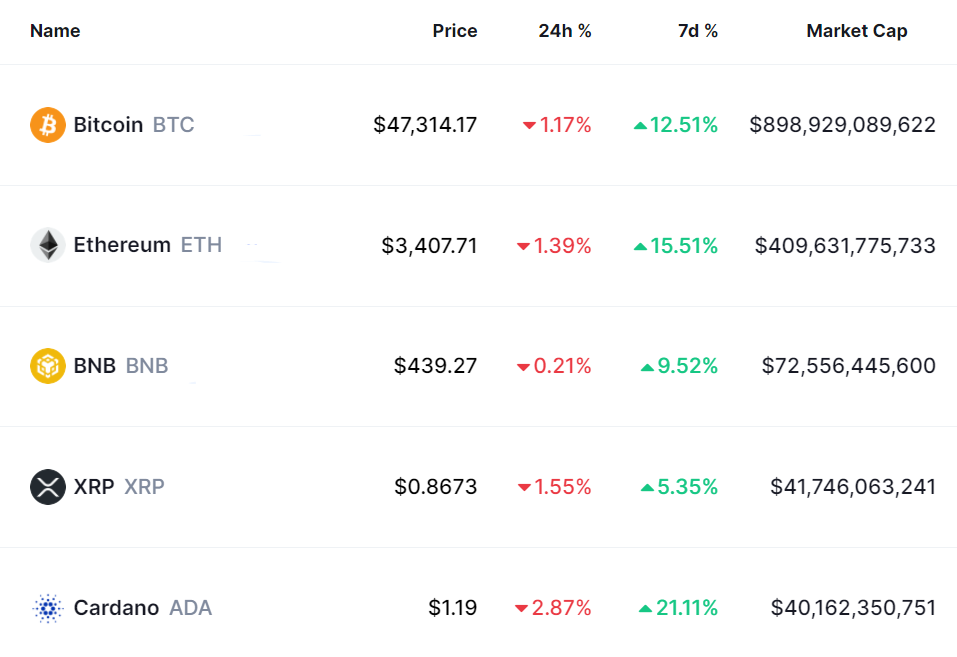Click the Bitcoin logo icon
Image resolution: width=957 pixels, height=657 pixels.
coord(48,125)
